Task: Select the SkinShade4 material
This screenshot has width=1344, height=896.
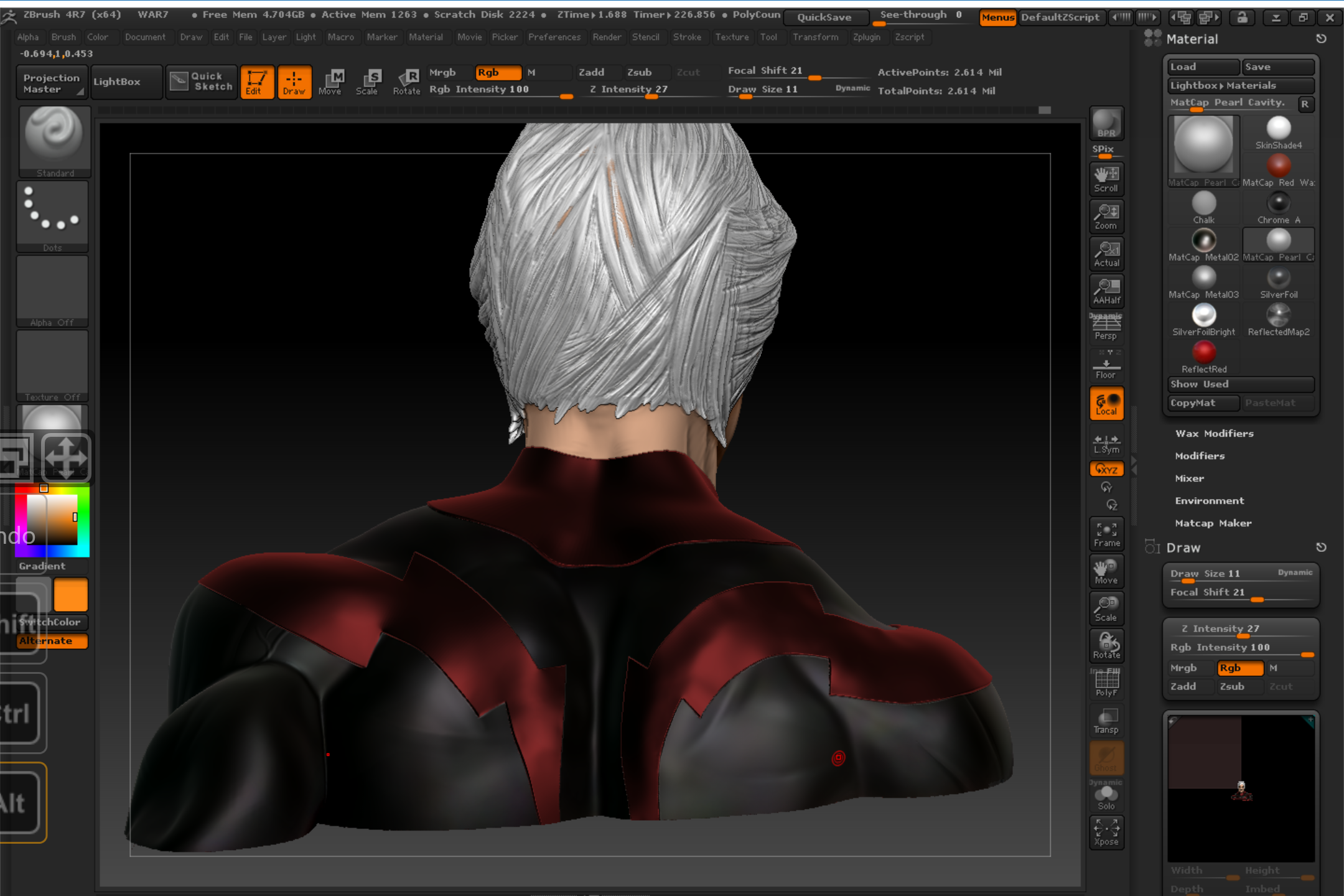Action: [x=1278, y=133]
